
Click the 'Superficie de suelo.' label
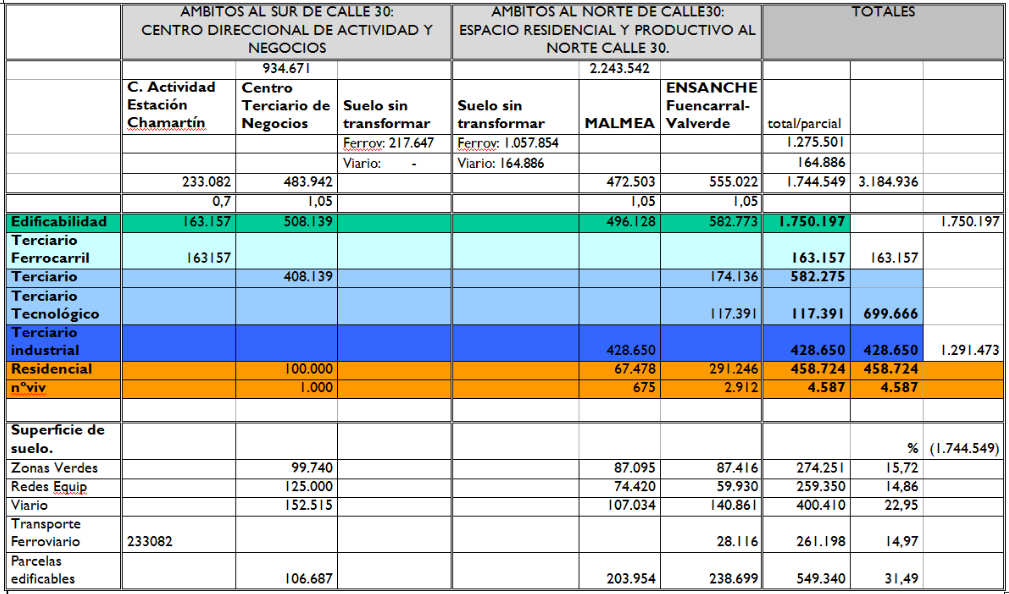[57, 439]
